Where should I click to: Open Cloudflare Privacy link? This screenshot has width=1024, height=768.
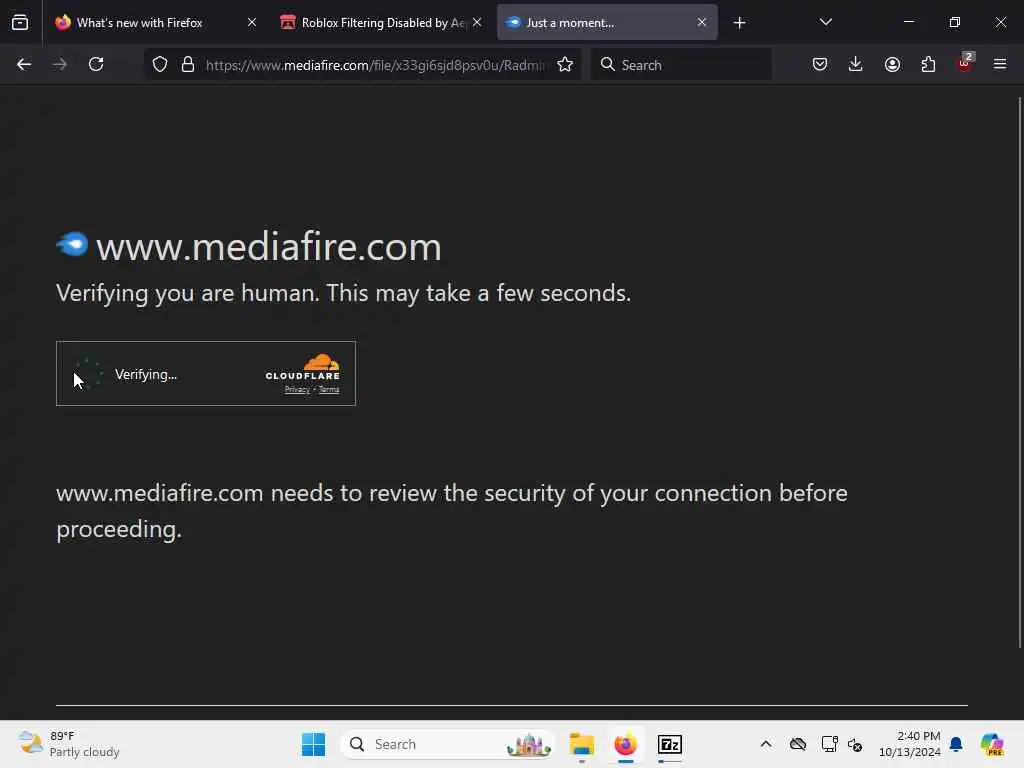[x=297, y=390]
